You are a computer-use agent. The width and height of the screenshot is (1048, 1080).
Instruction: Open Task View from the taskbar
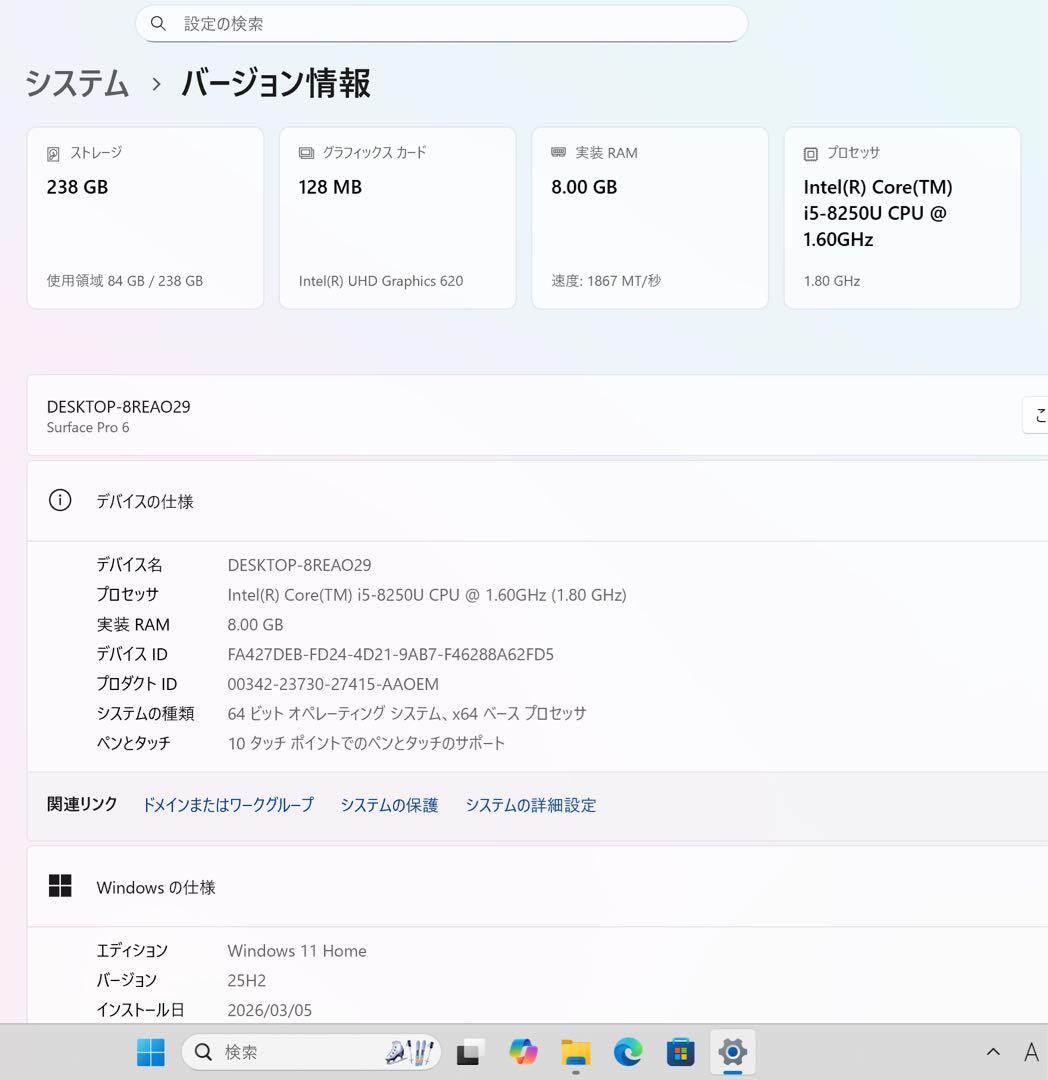(470, 1052)
